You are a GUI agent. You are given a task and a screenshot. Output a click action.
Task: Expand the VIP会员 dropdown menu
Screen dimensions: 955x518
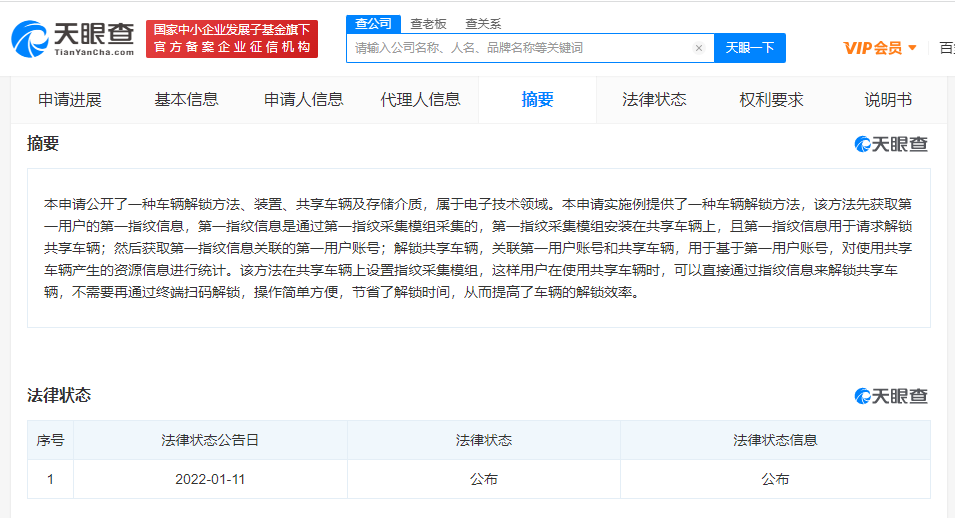point(880,48)
